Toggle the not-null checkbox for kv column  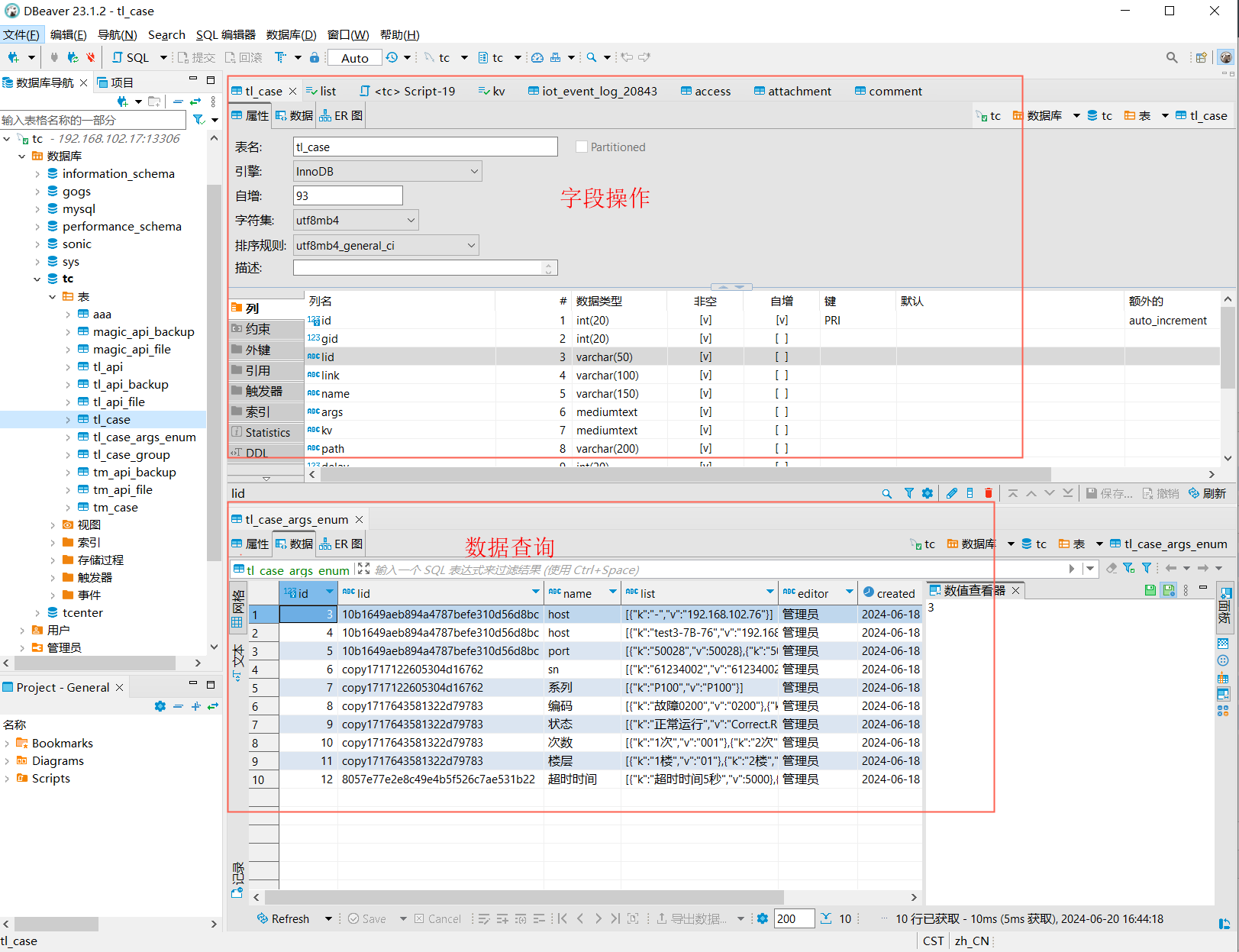tap(705, 431)
